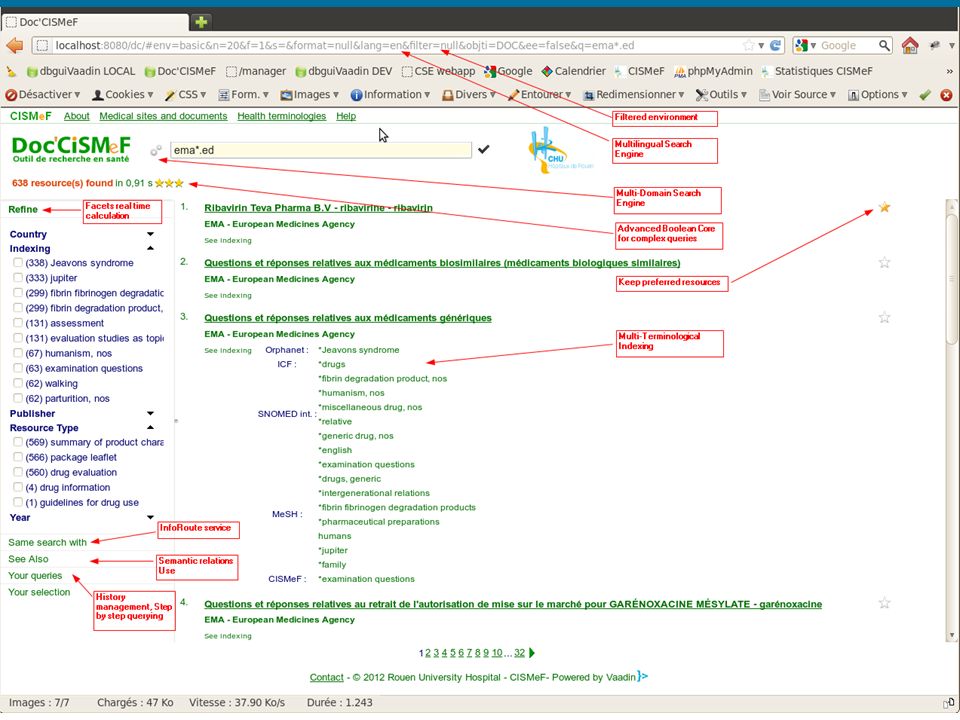Image resolution: width=960 pixels, height=720 pixels.
Task: Expand the Publisher facet
Action: [x=150, y=413]
